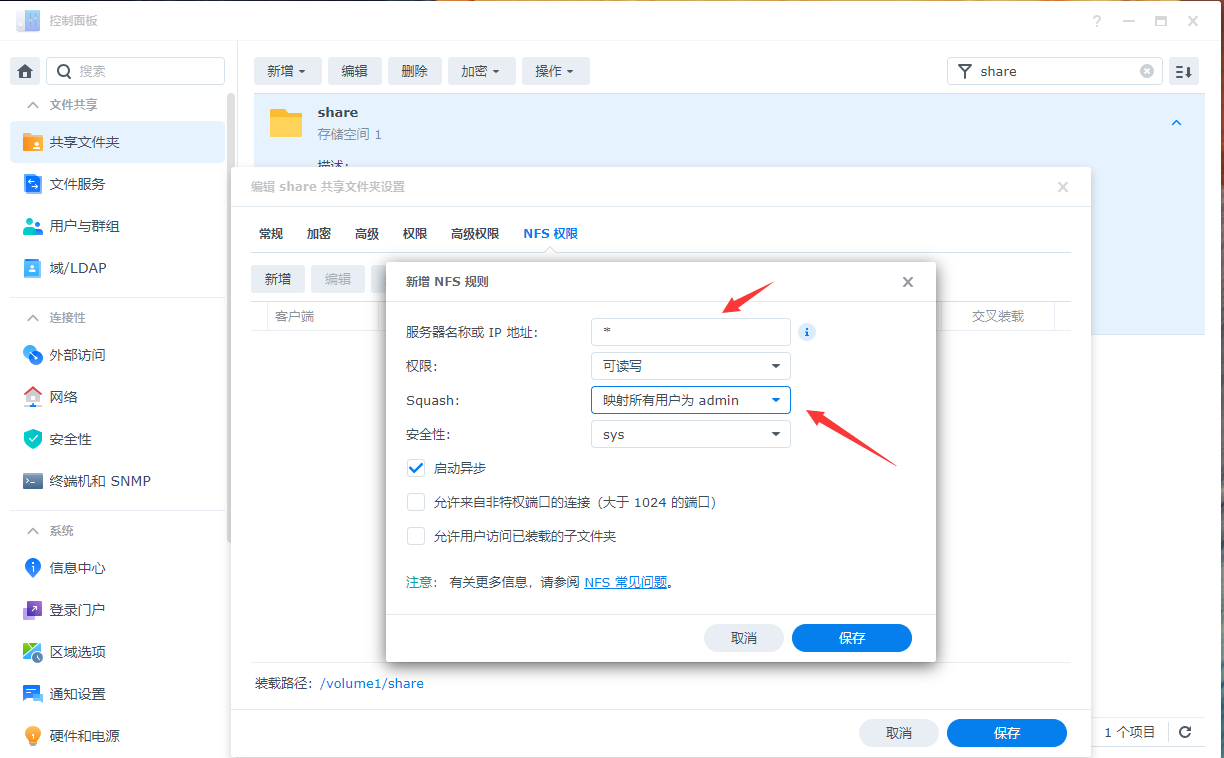Open Login Portal (登录门户) icon
Image resolution: width=1224 pixels, height=758 pixels.
[x=33, y=610]
